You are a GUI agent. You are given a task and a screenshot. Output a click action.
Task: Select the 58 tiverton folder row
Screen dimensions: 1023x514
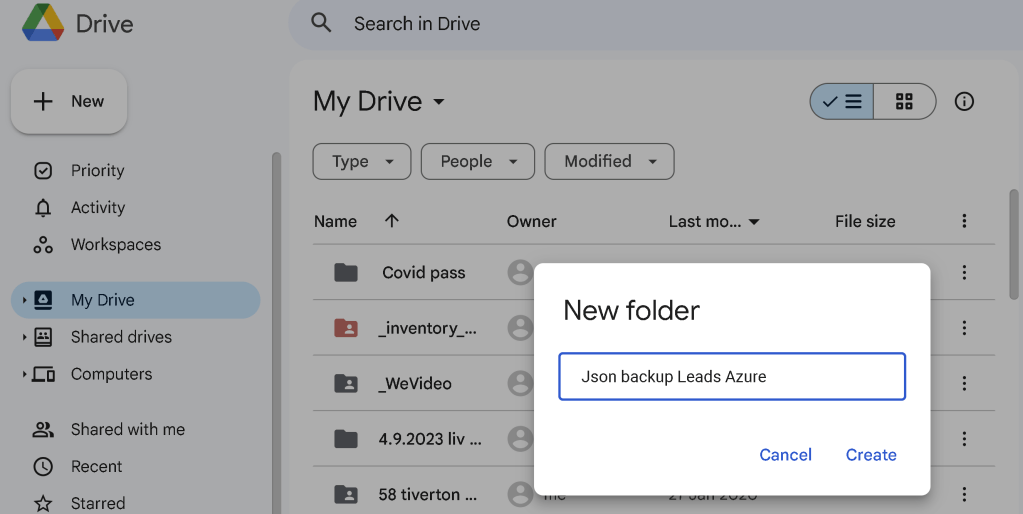(654, 491)
